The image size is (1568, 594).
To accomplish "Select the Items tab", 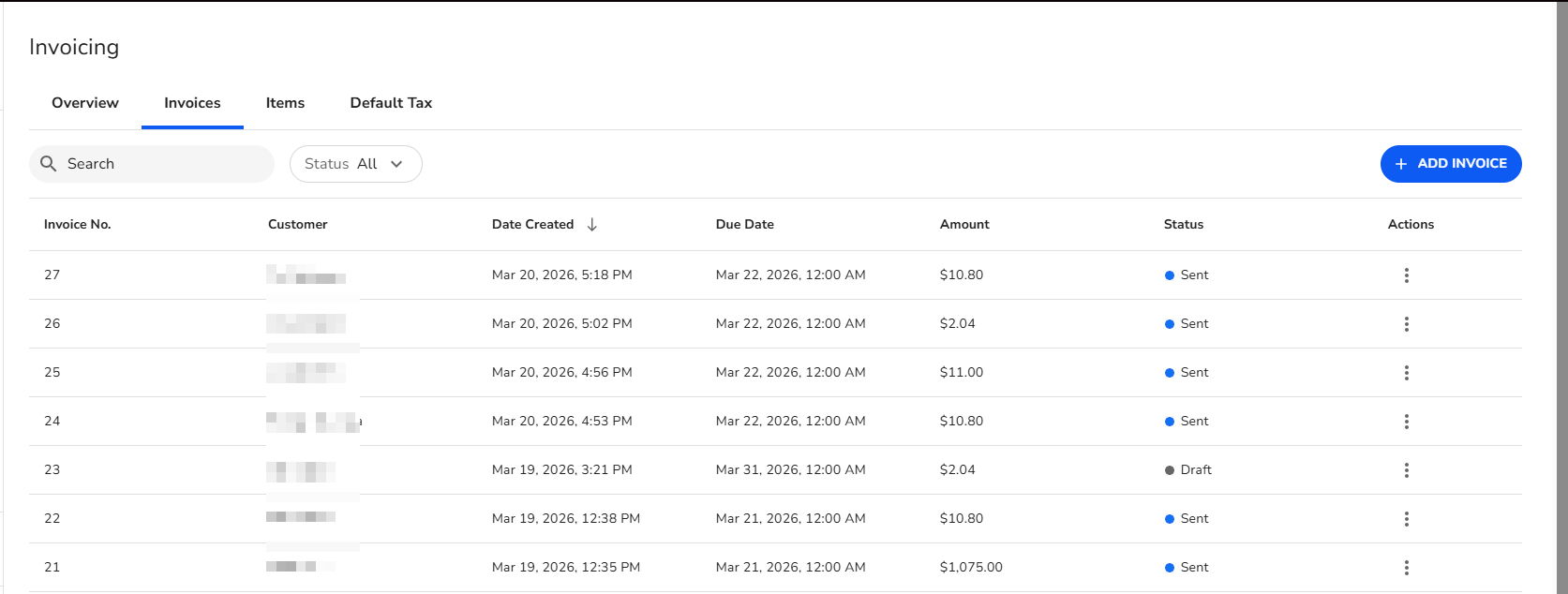I will [x=285, y=103].
